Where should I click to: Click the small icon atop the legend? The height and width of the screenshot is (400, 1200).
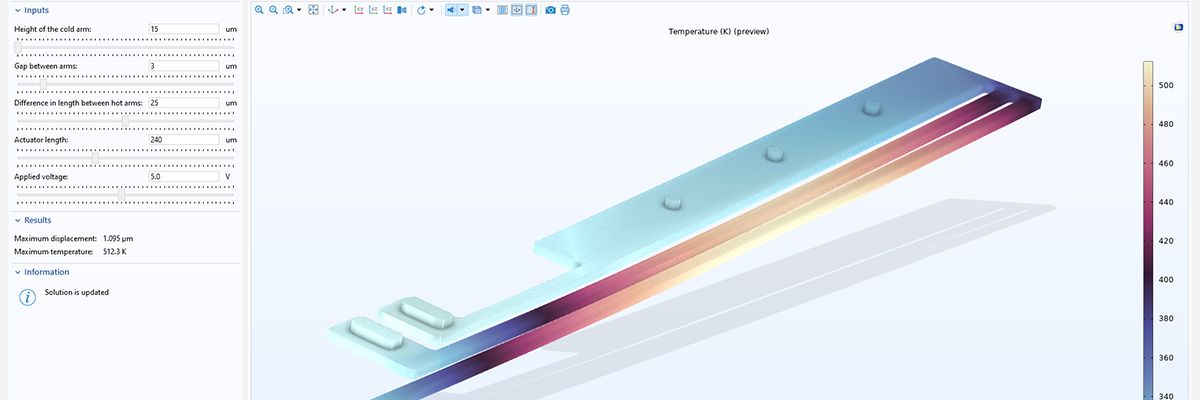[1179, 28]
